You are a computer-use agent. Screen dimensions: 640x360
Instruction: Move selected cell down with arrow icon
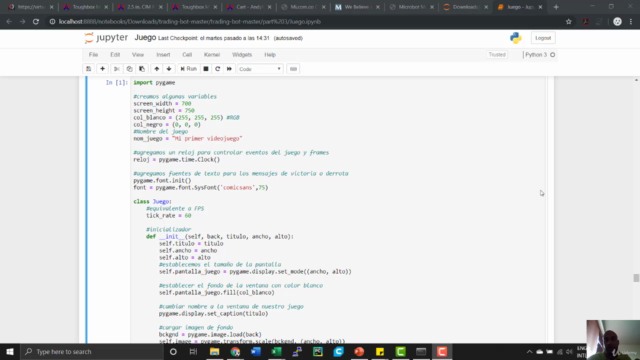[x=169, y=69]
